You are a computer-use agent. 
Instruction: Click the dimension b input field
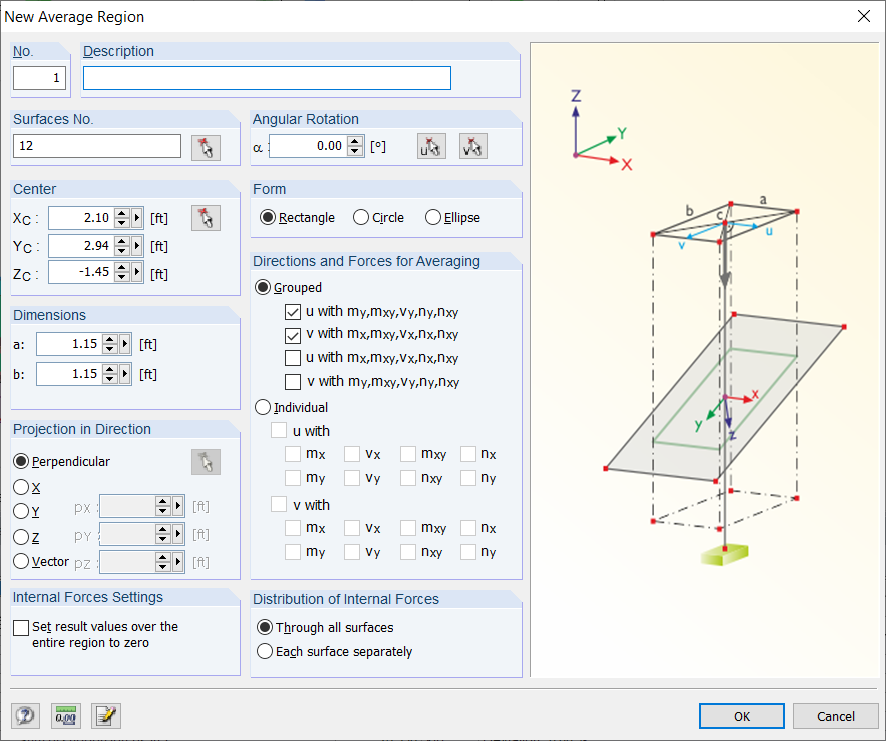[75, 373]
